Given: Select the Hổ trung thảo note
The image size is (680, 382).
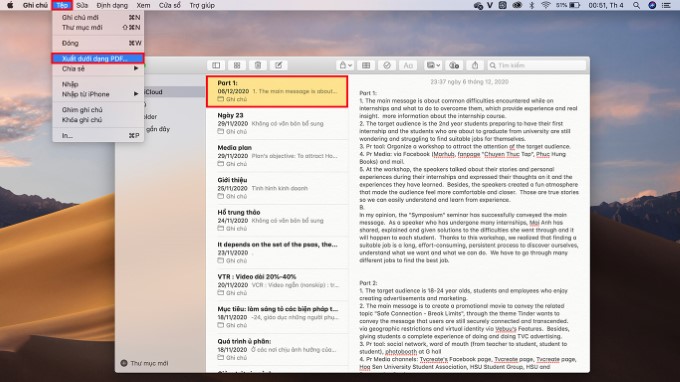Looking at the screenshot, I should (277, 220).
